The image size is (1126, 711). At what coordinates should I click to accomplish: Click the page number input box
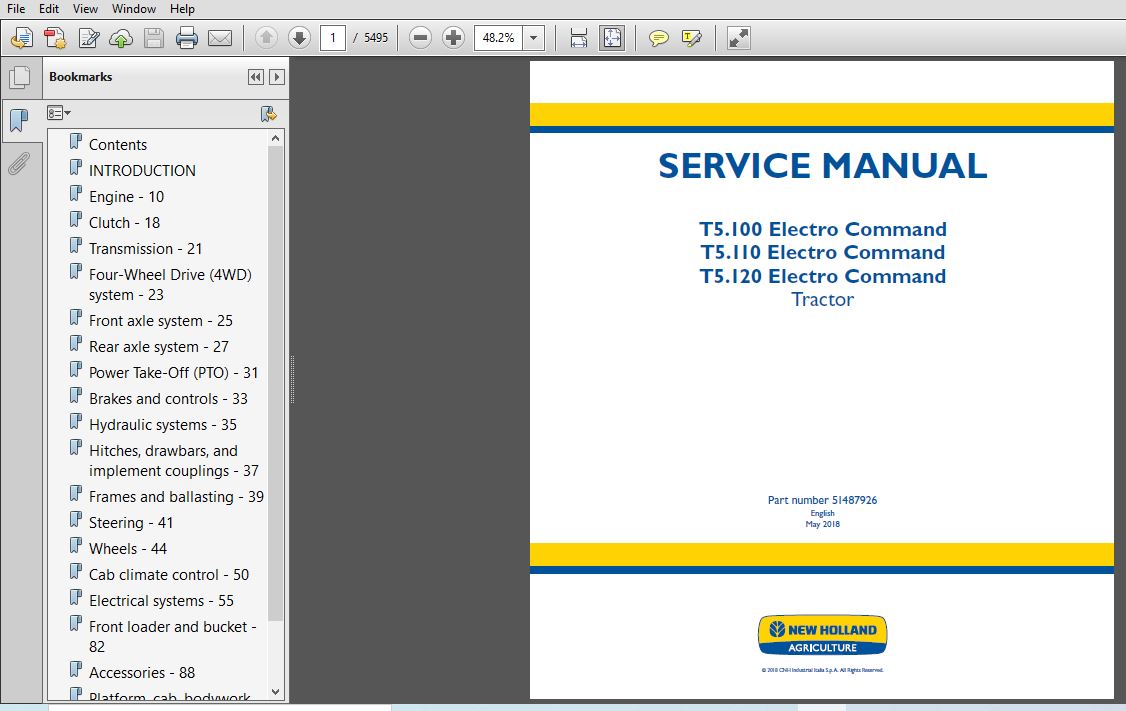pos(332,38)
